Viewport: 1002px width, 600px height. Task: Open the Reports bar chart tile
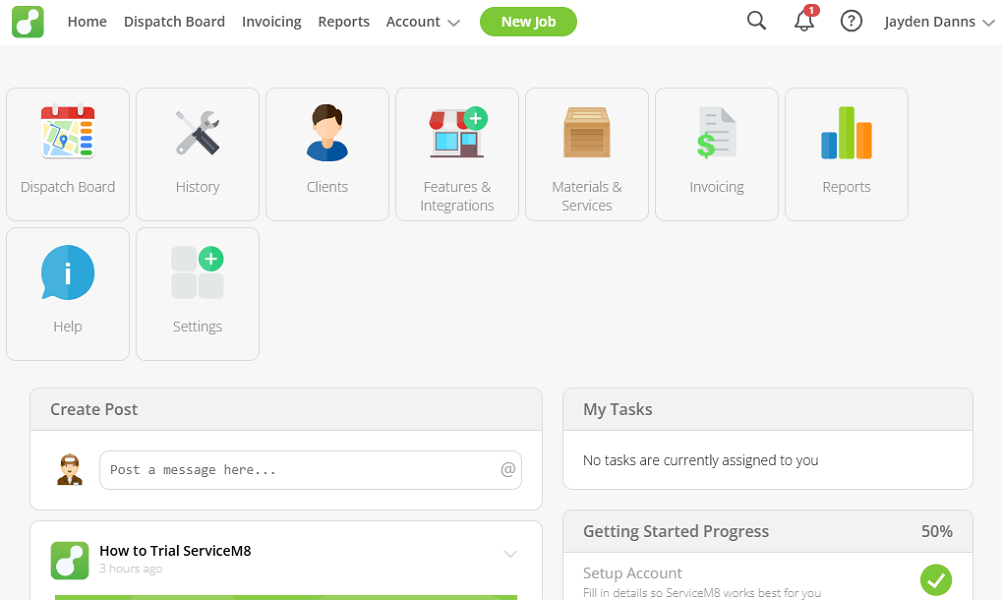[846, 154]
